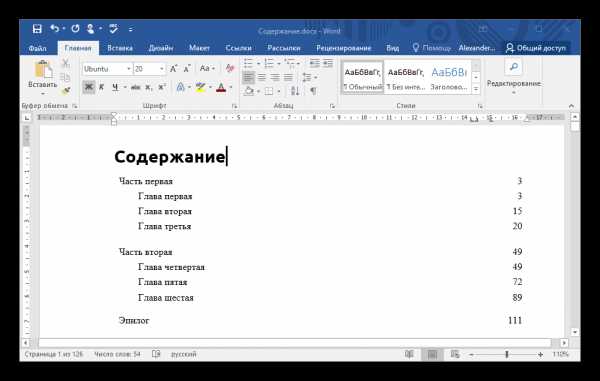Apply red font color A
Viewport: 600px width, 381px height.
pos(221,88)
